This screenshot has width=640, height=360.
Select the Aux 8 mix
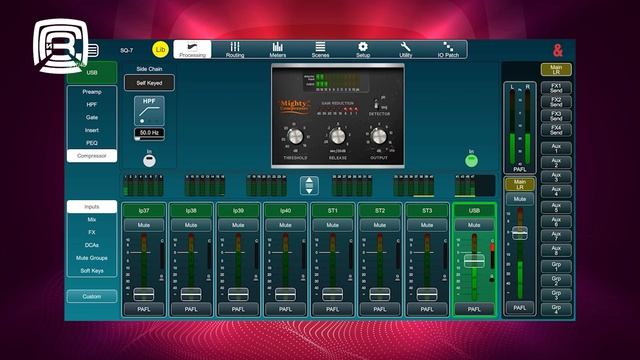point(556,250)
